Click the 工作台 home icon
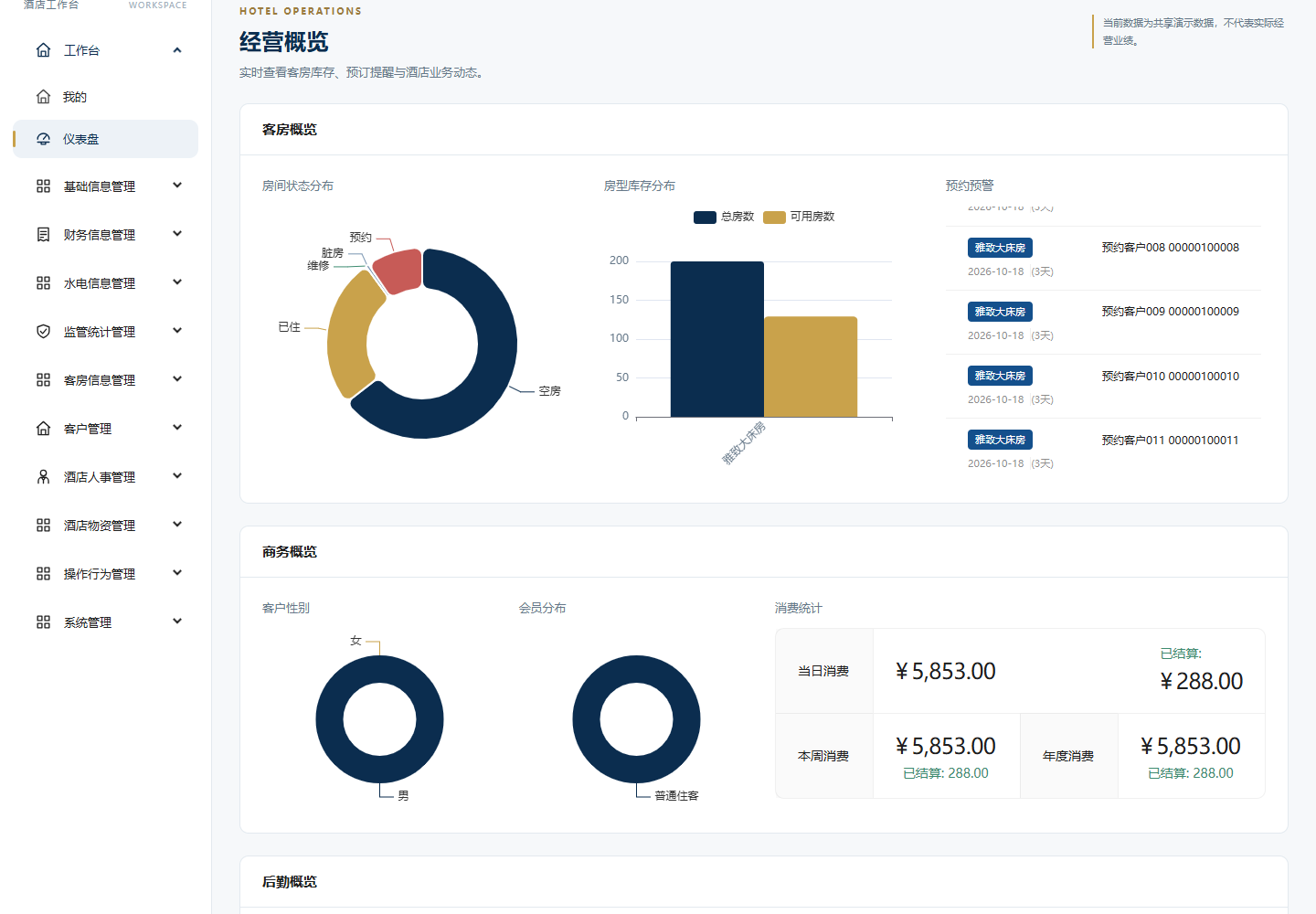The image size is (1316, 914). pyautogui.click(x=43, y=50)
